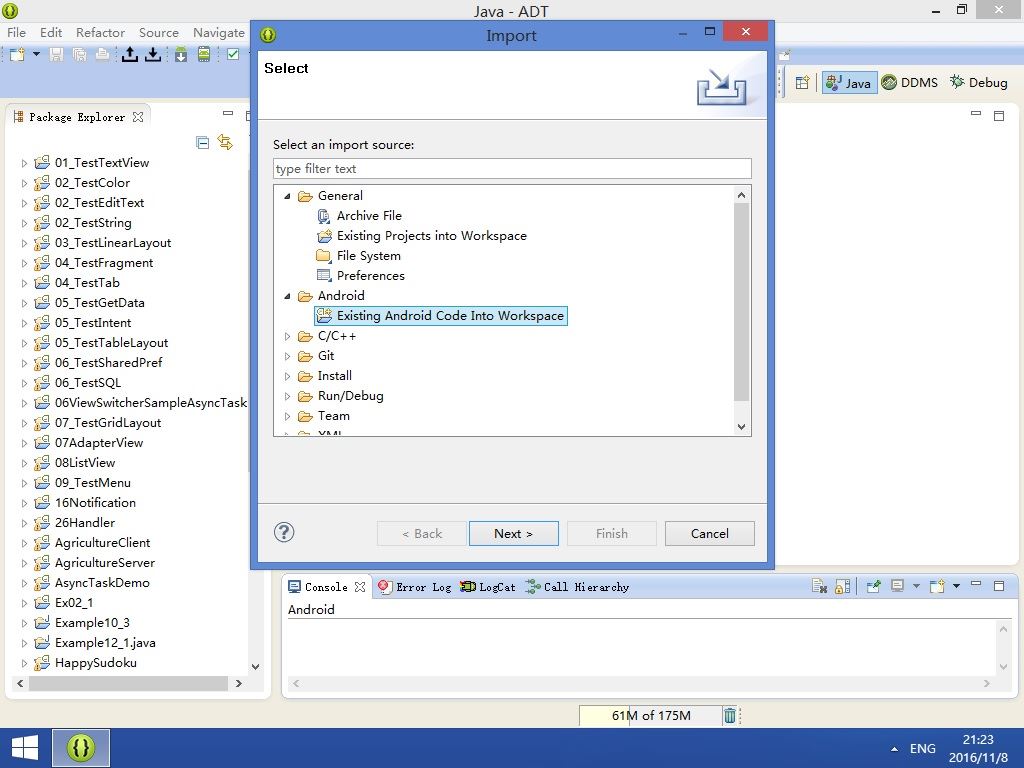Open the Source menu

pos(159,32)
